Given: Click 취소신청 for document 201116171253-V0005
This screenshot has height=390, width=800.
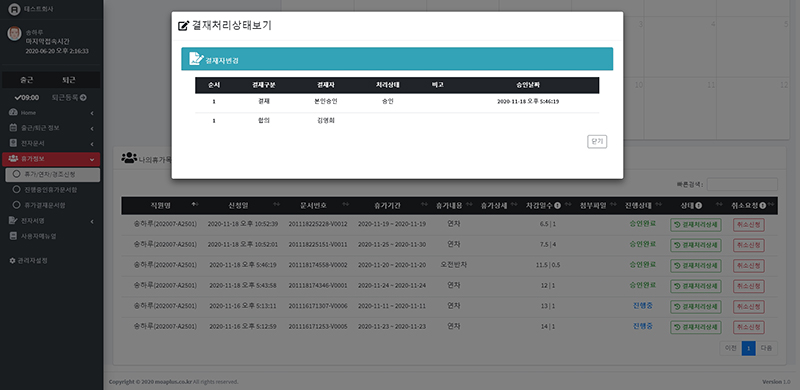Looking at the screenshot, I should pyautogui.click(x=748, y=327).
